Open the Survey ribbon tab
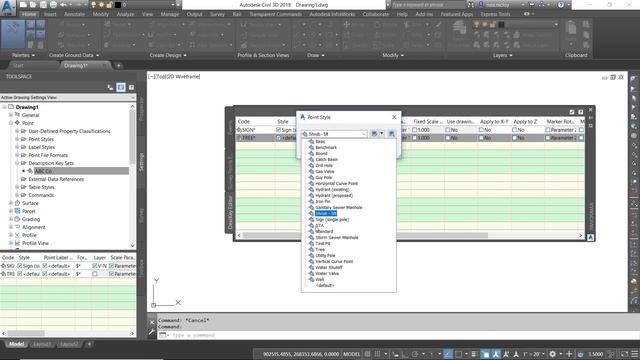This screenshot has height=360, width=640. tap(217, 14)
